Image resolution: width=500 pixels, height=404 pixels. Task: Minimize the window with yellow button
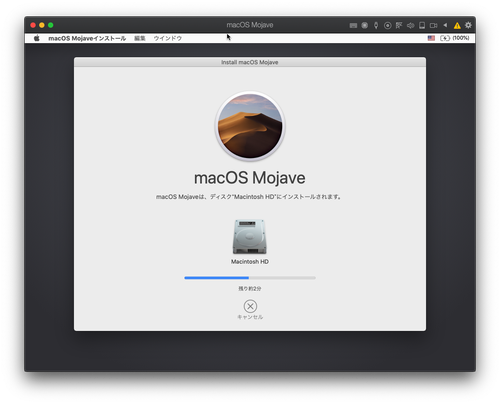click(42, 25)
